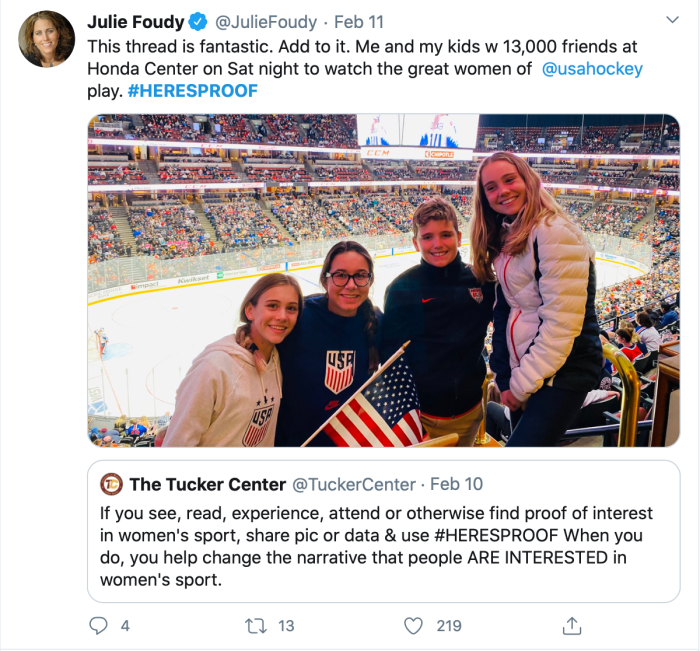Click The Tucker Center logo avatar
This screenshot has width=700, height=651.
pos(112,484)
